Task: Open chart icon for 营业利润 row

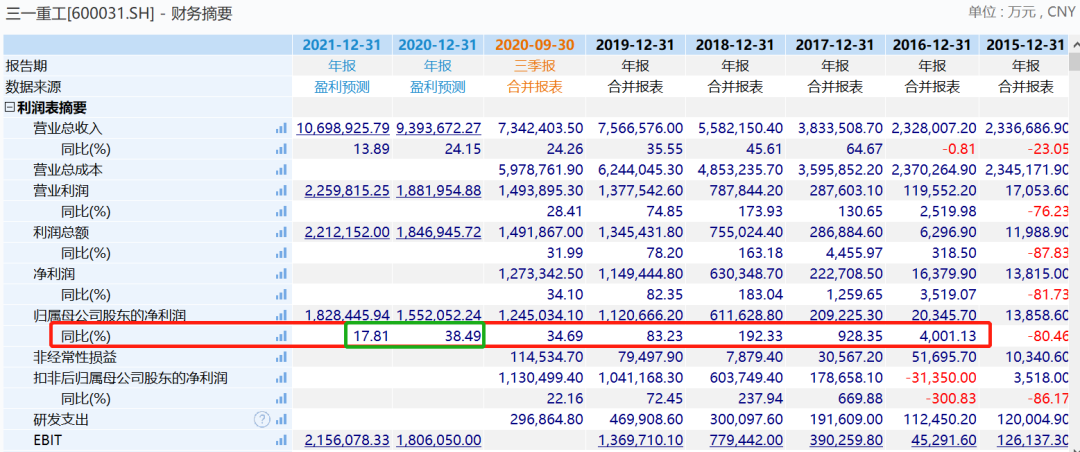Action: coord(281,190)
